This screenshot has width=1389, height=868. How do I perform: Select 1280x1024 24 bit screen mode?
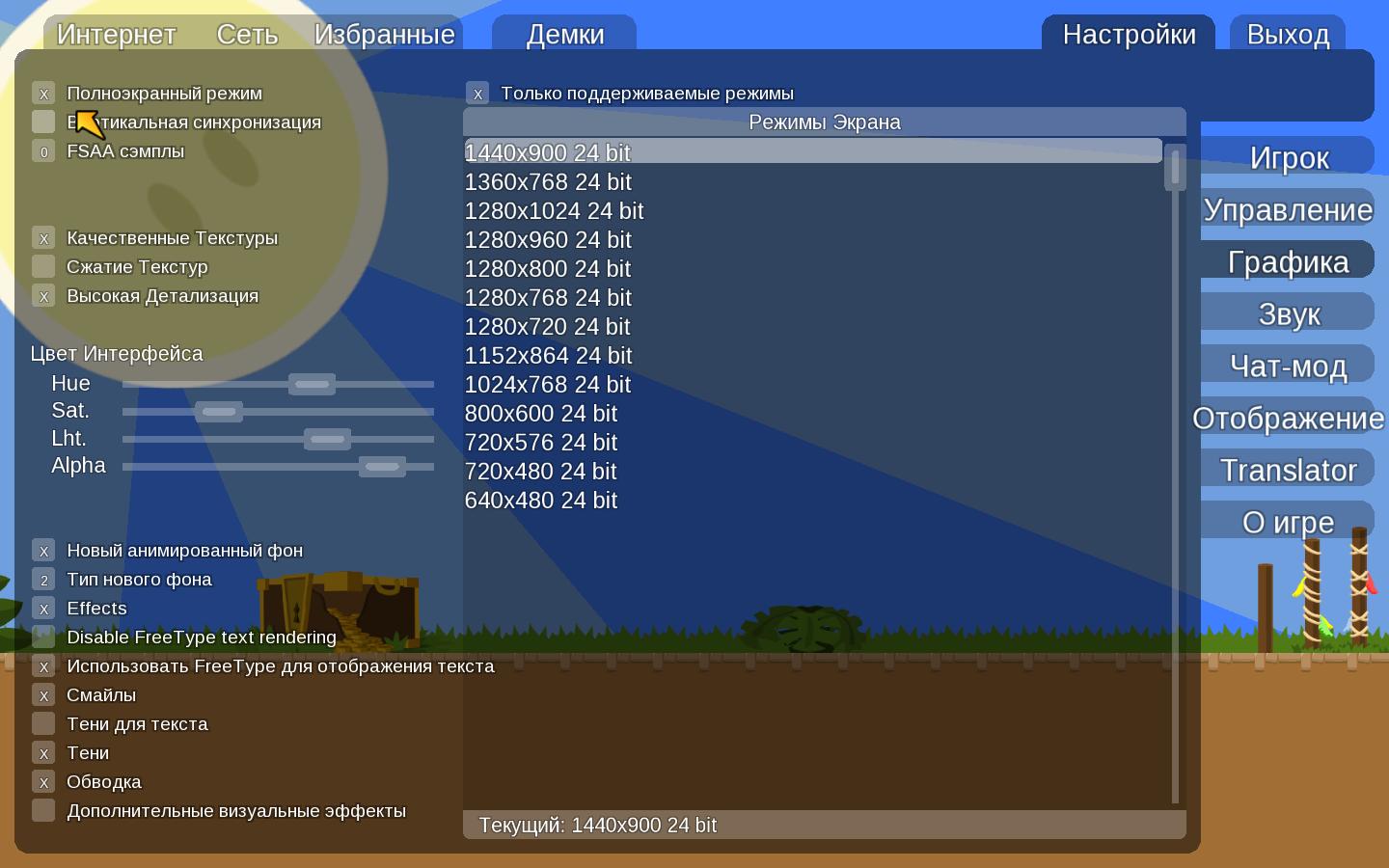point(813,210)
